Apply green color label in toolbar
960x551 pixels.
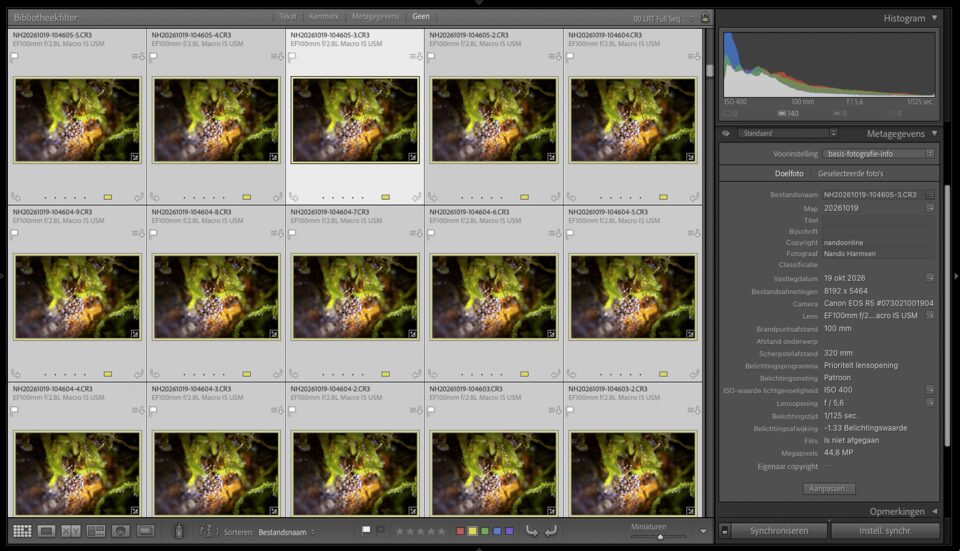485,531
